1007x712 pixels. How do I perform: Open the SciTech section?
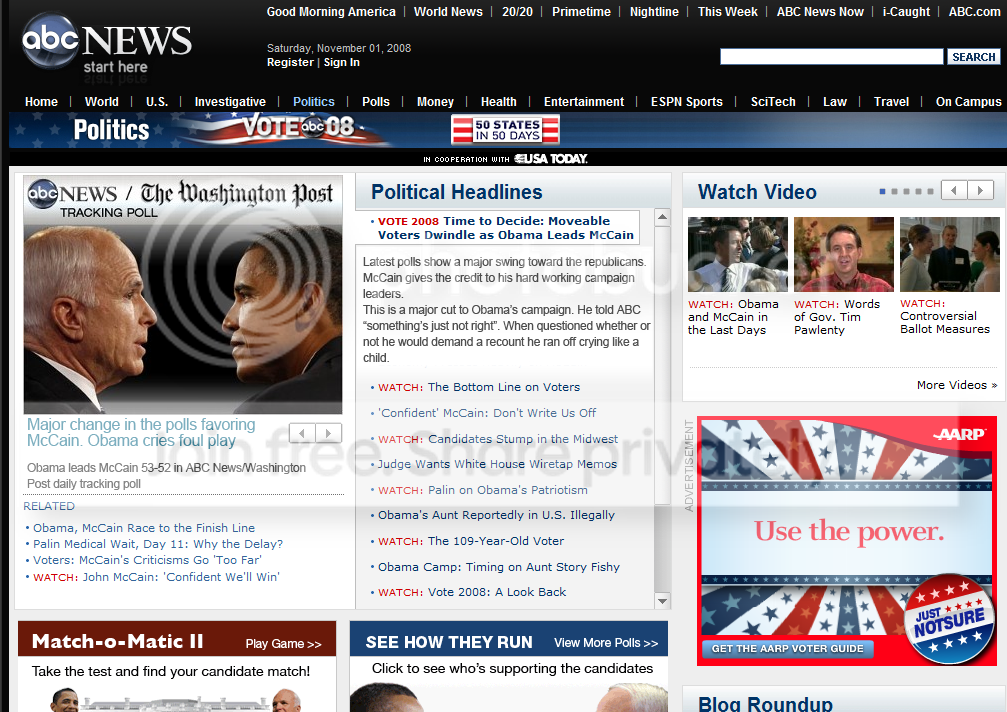click(x=773, y=101)
